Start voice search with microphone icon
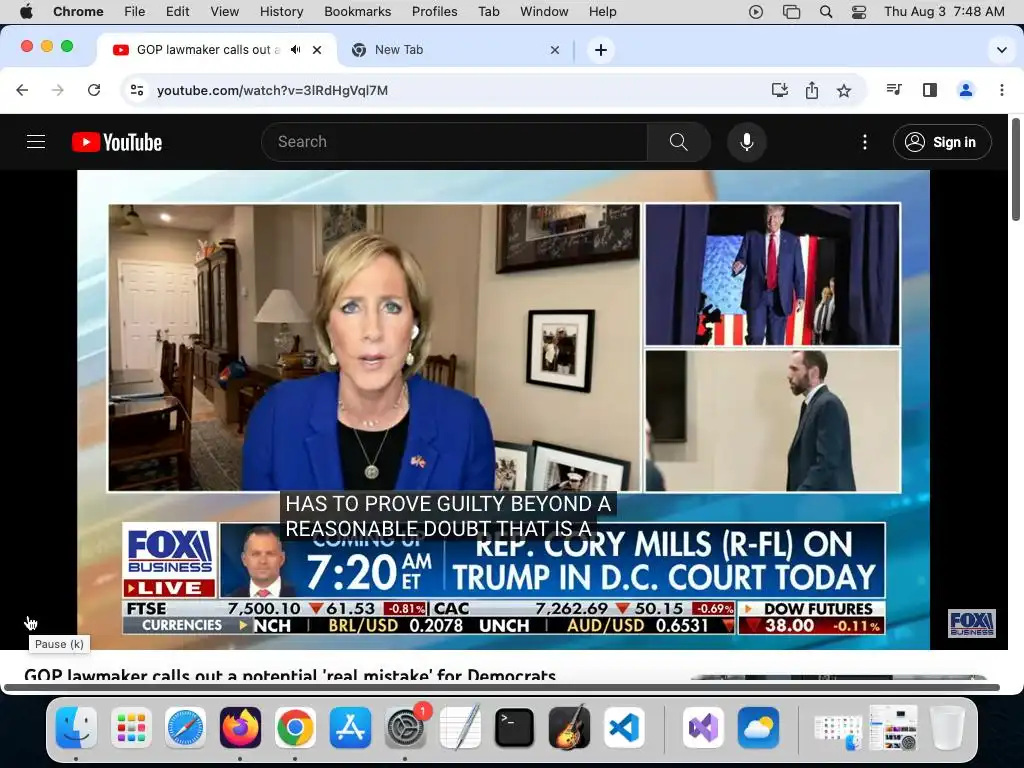 [746, 142]
